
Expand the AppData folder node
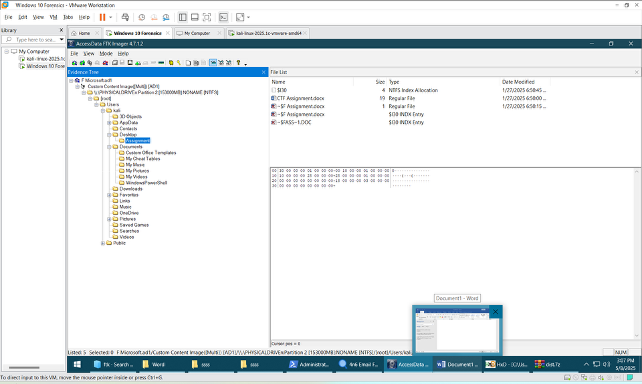point(109,123)
